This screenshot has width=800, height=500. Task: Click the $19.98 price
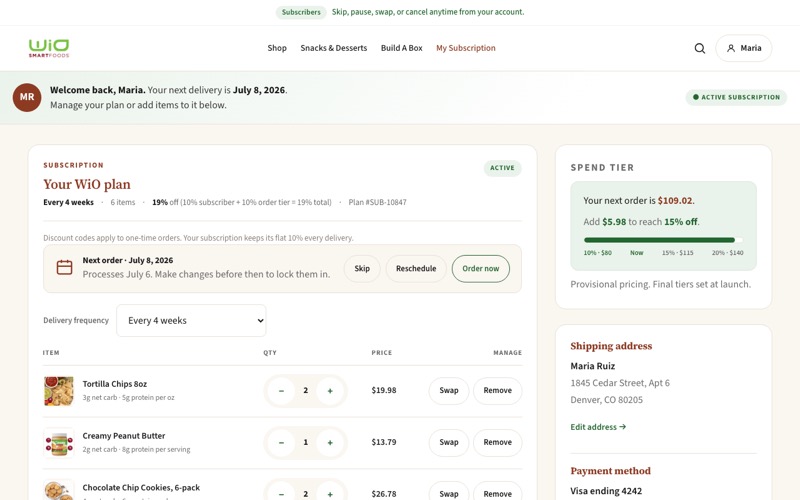384,390
